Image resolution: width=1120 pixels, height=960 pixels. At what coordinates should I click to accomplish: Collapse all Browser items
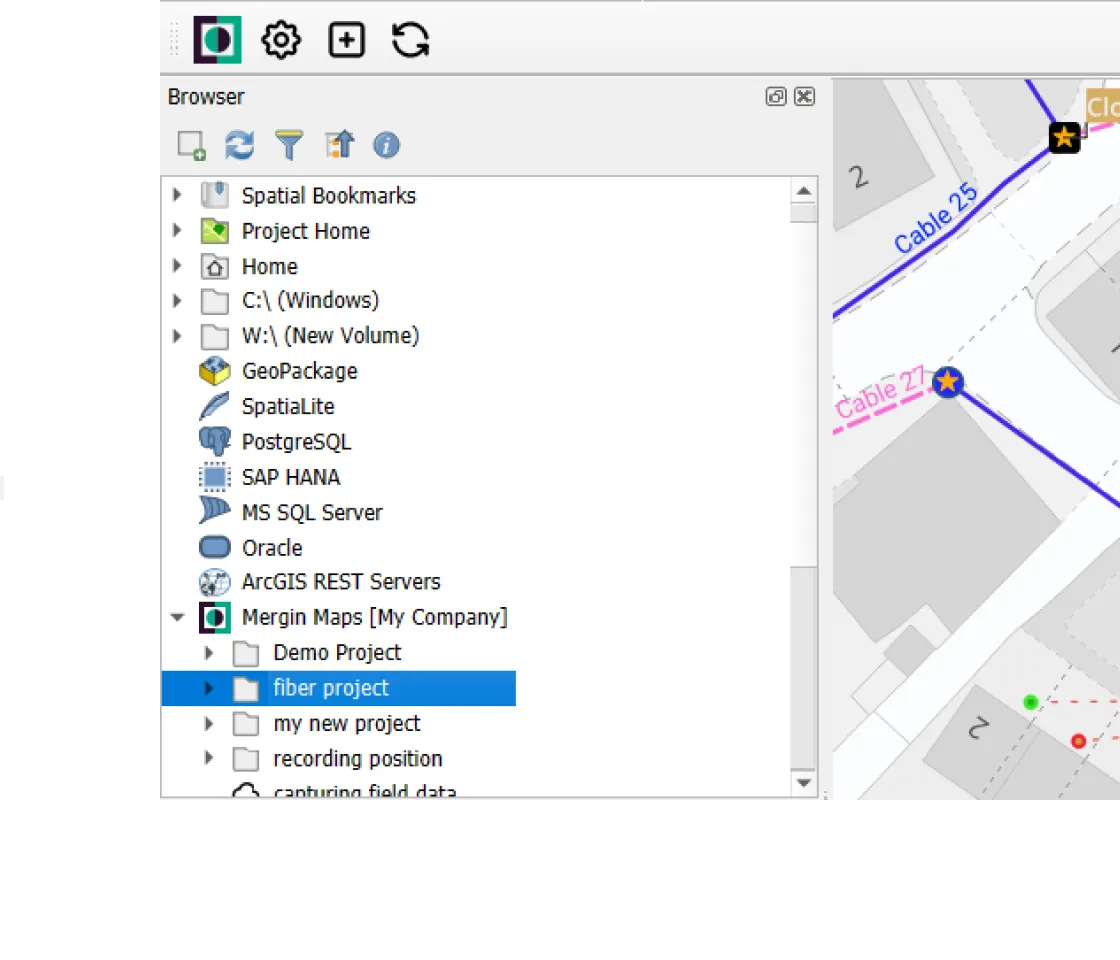pyautogui.click(x=339, y=145)
